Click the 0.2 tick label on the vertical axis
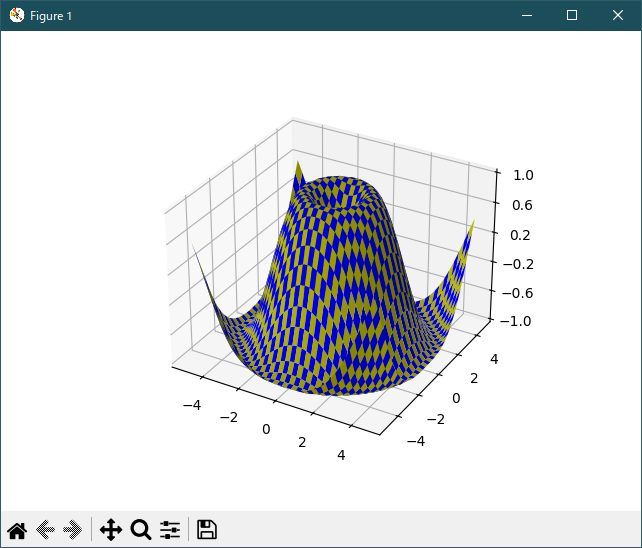This screenshot has width=642, height=548. click(522, 234)
